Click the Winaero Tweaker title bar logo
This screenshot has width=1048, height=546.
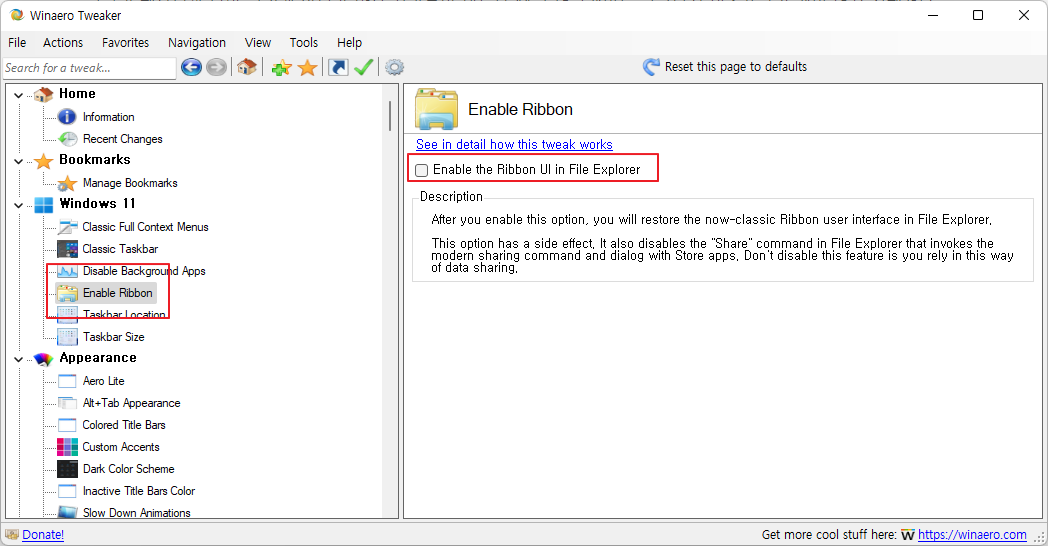[17, 15]
